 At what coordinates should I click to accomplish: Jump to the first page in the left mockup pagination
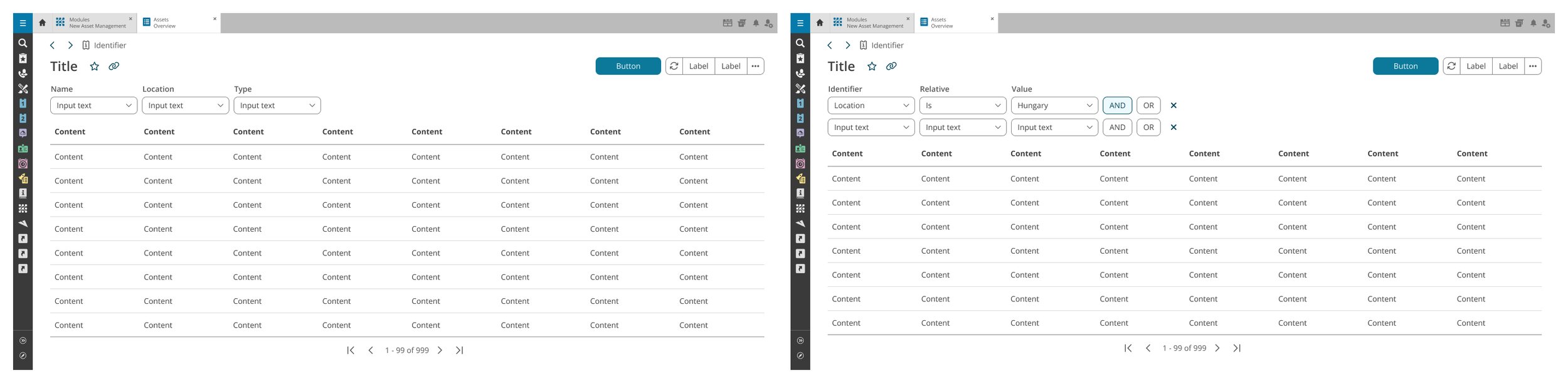click(x=351, y=350)
